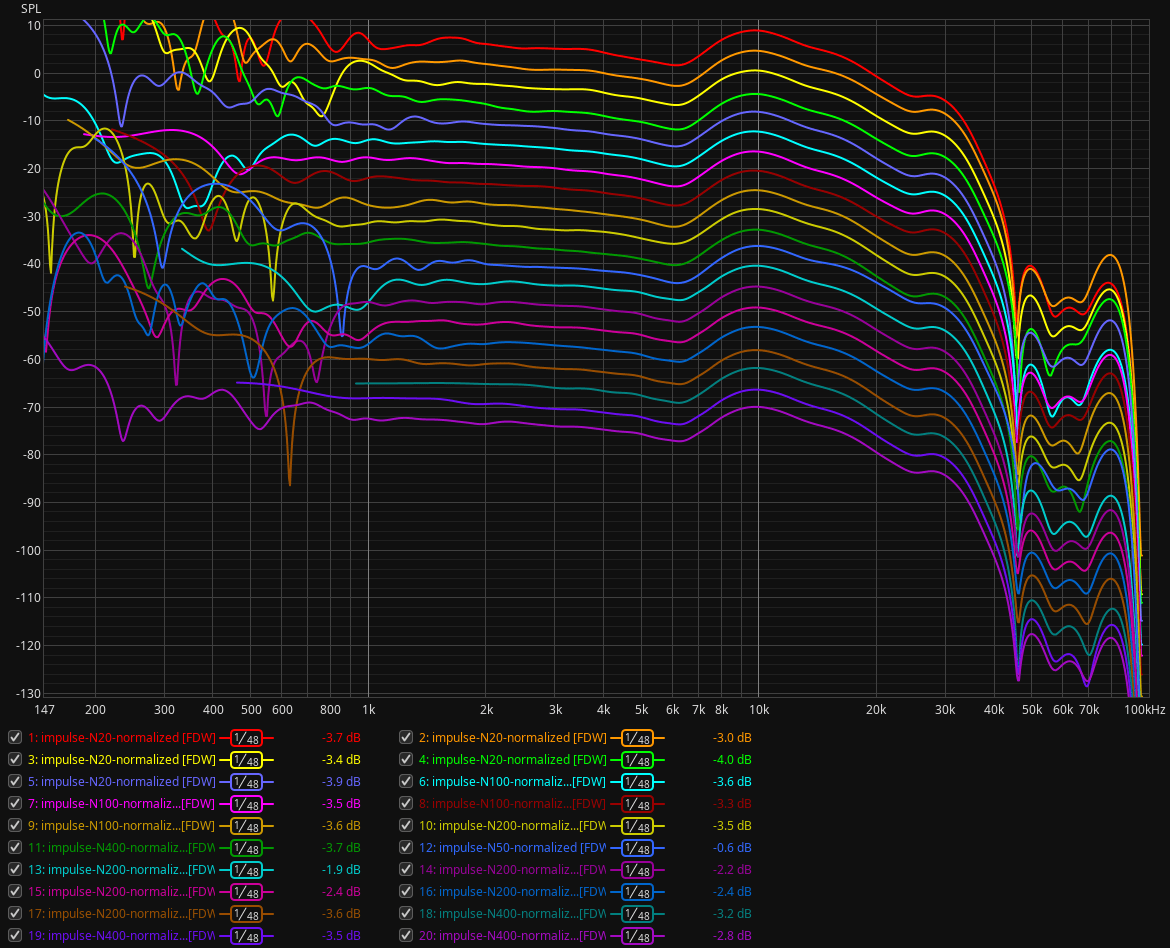
Task: Click the -1.9 dB value of trace 13
Action: [x=341, y=870]
